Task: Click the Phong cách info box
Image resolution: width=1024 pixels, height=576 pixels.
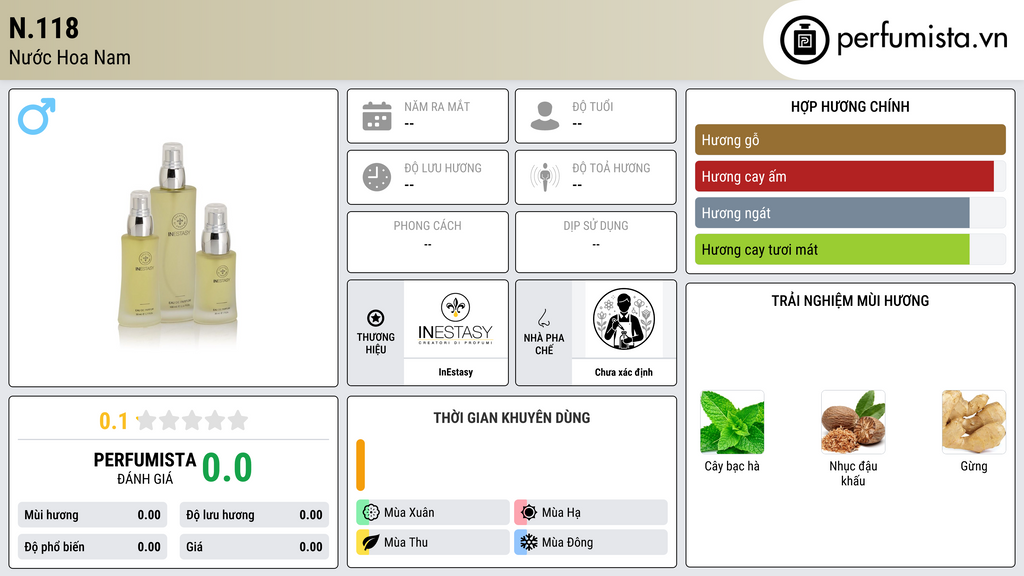Action: click(428, 242)
